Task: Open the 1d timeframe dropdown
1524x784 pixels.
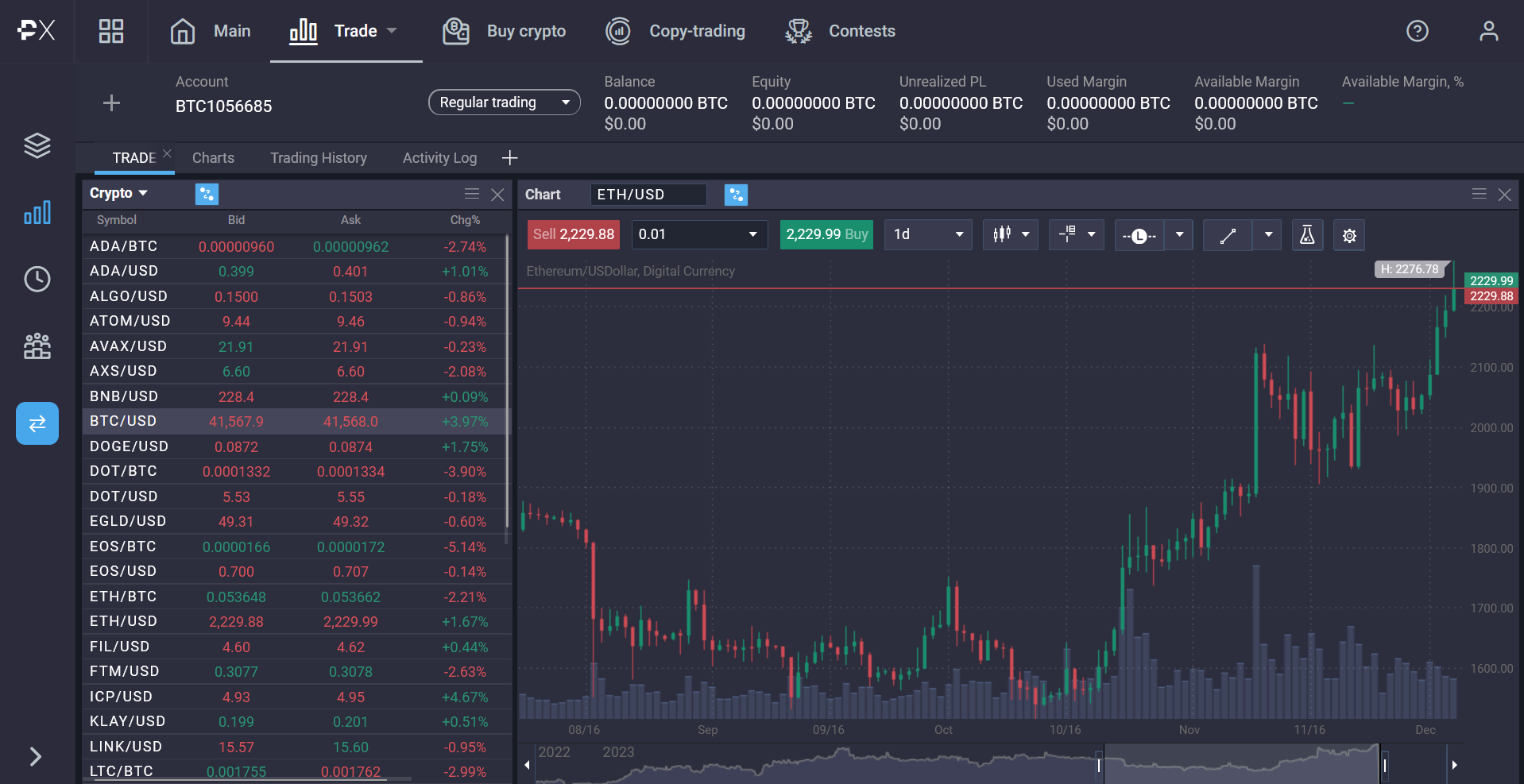Action: point(928,234)
